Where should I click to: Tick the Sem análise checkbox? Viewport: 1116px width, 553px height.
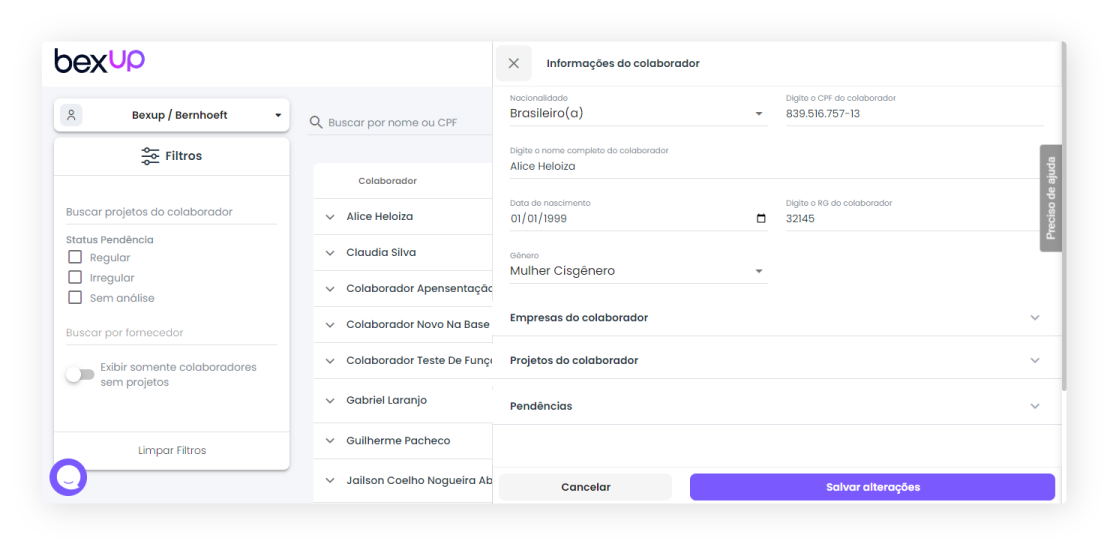(x=75, y=297)
